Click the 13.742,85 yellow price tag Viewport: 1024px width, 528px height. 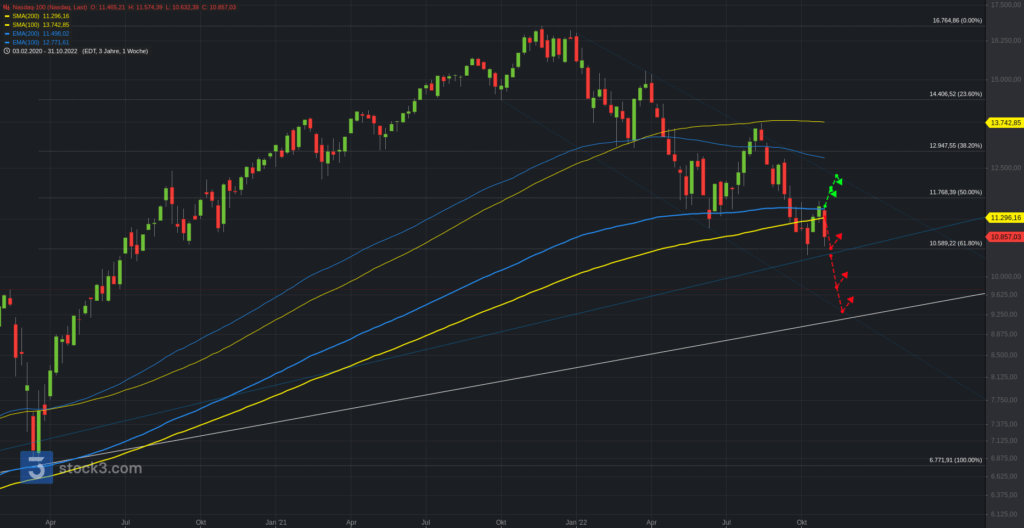pos(1004,122)
